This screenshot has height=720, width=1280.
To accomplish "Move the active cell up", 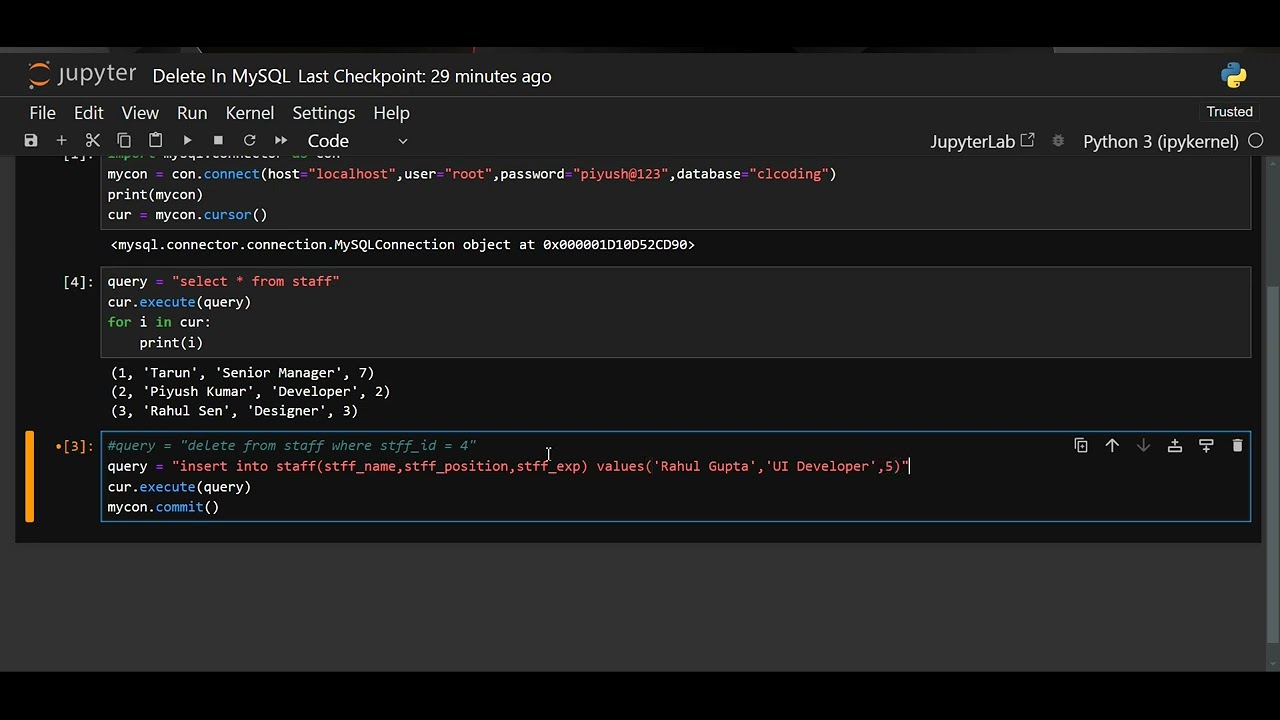I will point(1112,446).
